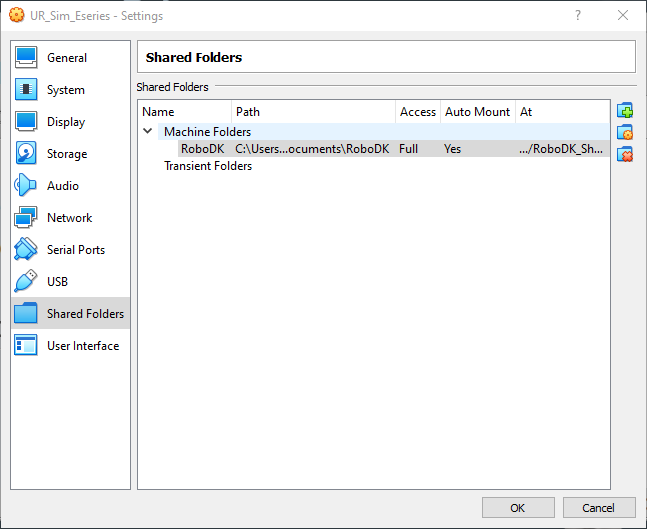Select the Transient Folders item
The width and height of the screenshot is (647, 529).
coord(208,166)
